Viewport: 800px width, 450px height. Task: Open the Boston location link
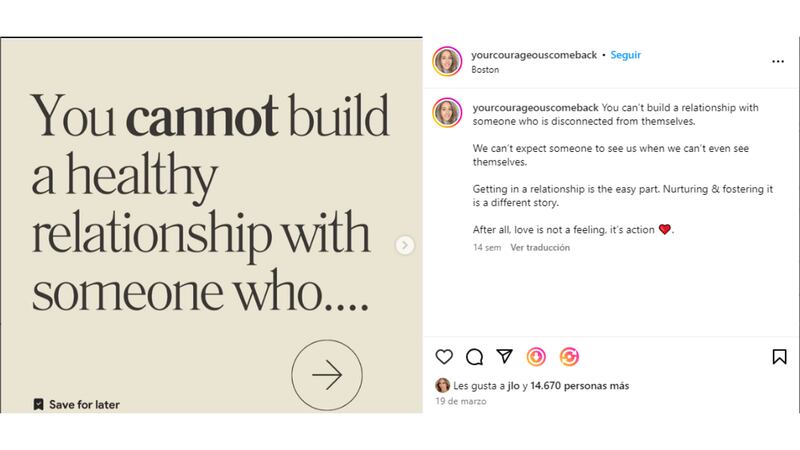(x=484, y=70)
